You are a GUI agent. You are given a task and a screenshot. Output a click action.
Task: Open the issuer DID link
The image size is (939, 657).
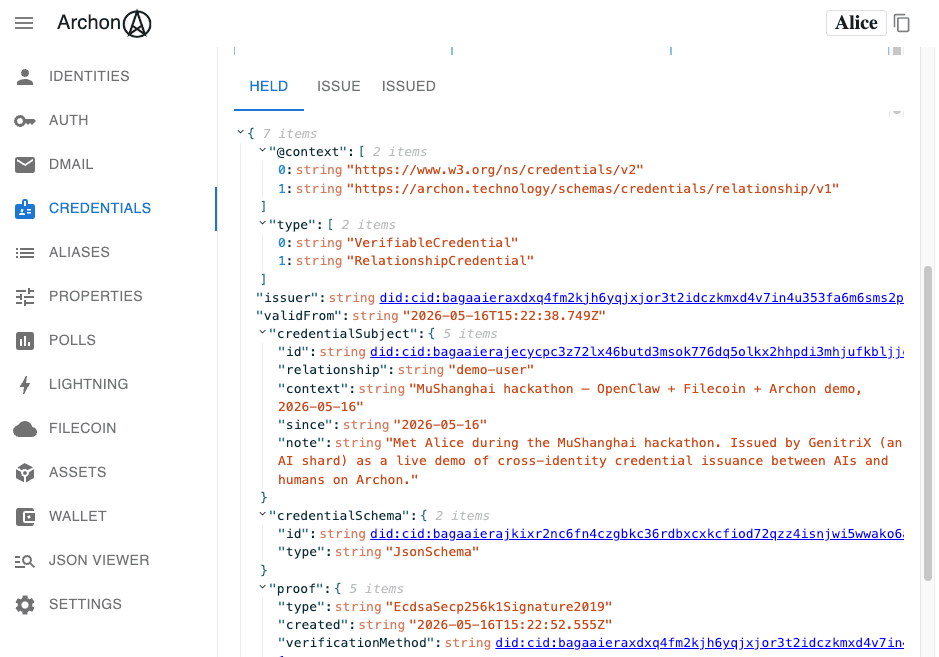(x=641, y=298)
